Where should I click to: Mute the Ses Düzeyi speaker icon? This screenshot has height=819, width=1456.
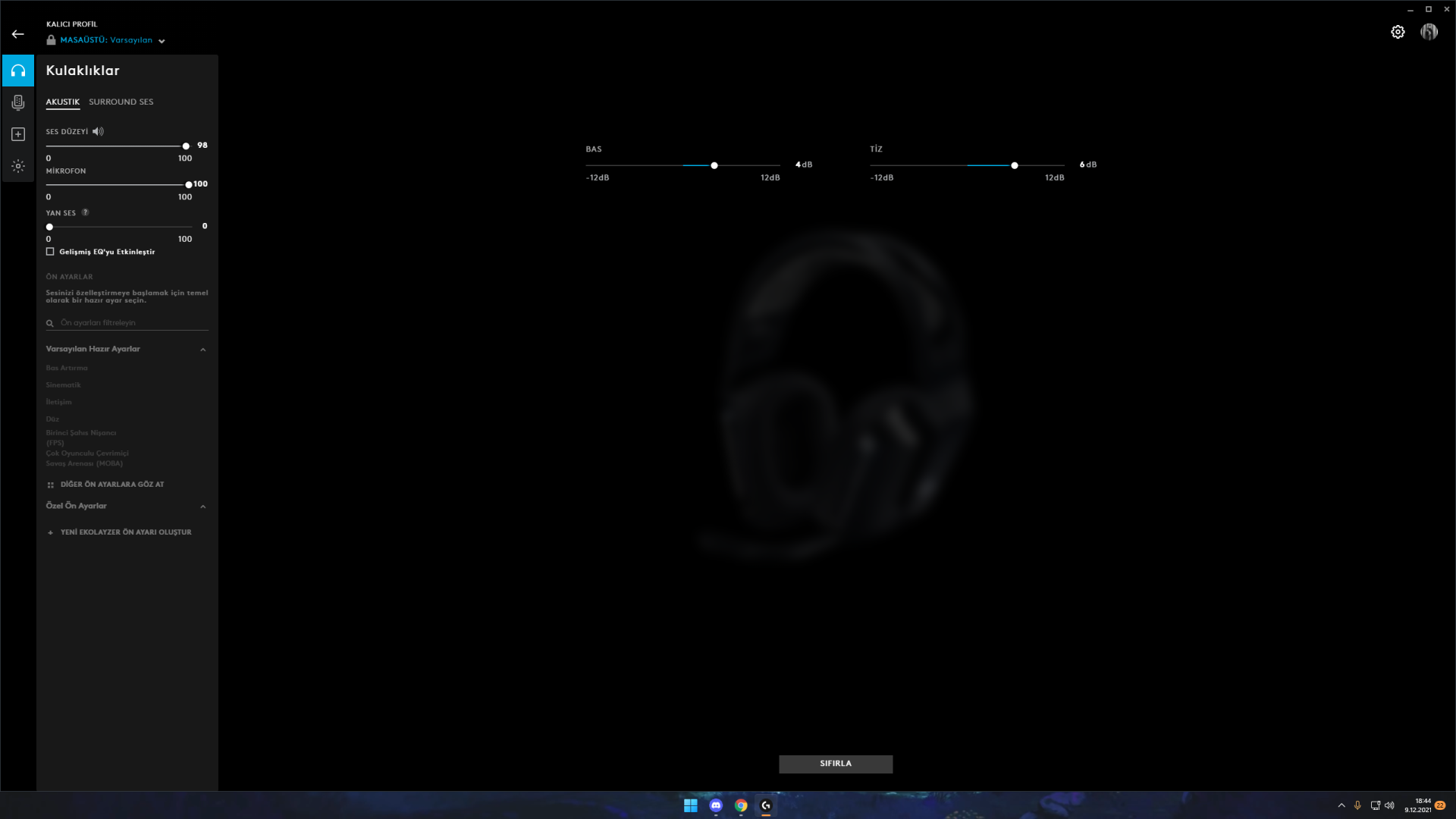(x=98, y=131)
